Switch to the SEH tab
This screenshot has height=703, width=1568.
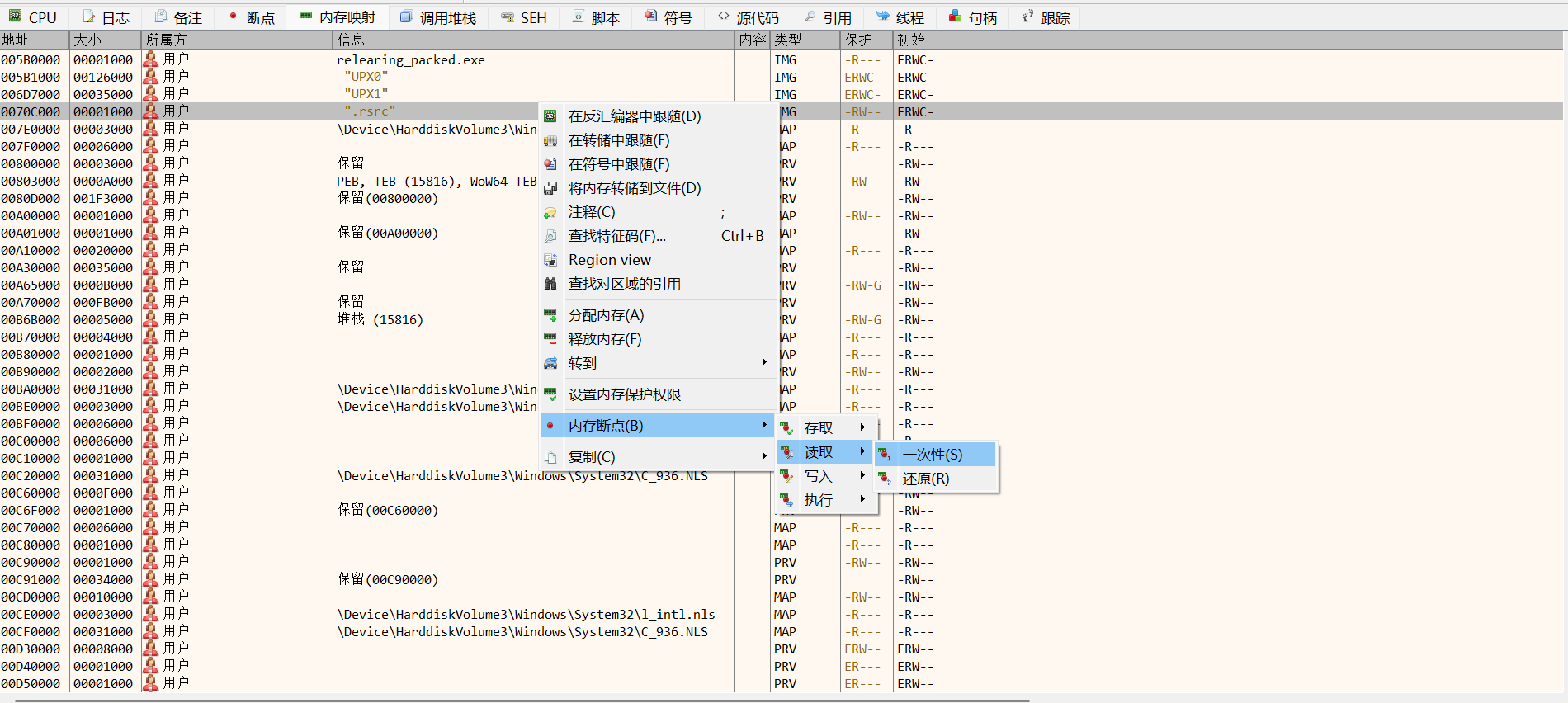pos(524,17)
